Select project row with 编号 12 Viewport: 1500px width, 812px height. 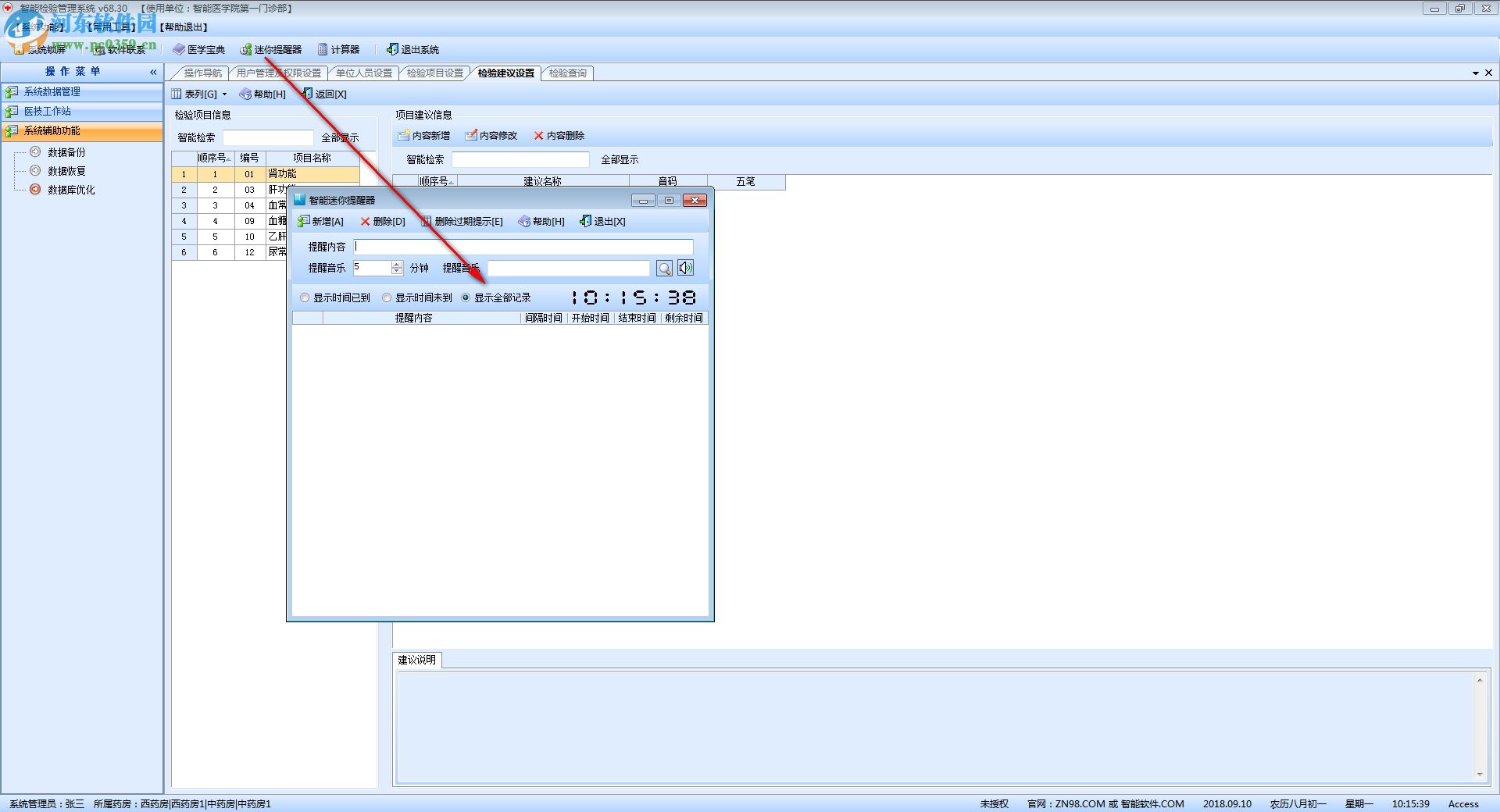point(230,252)
